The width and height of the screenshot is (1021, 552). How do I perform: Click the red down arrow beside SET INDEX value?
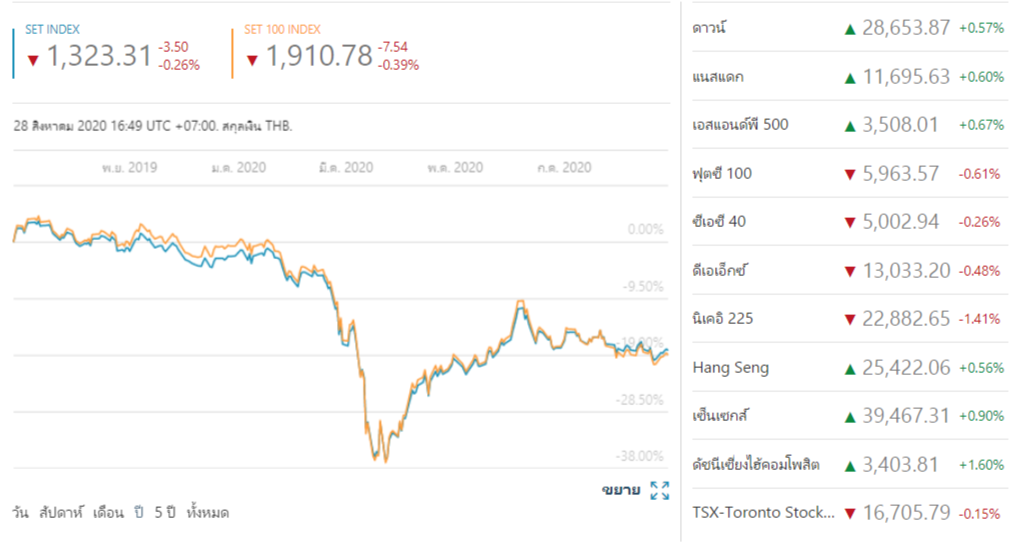(33, 60)
